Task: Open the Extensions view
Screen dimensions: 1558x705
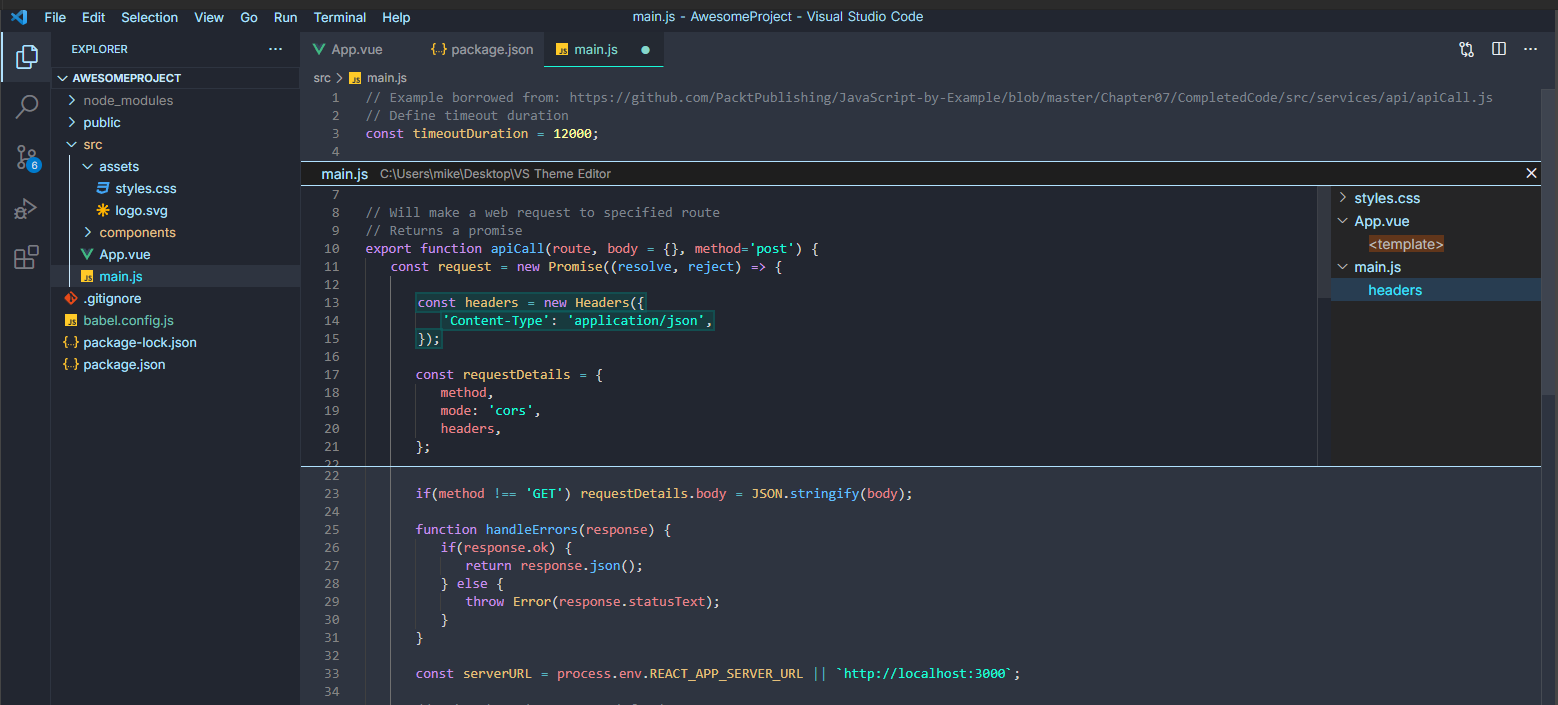Action: click(27, 258)
